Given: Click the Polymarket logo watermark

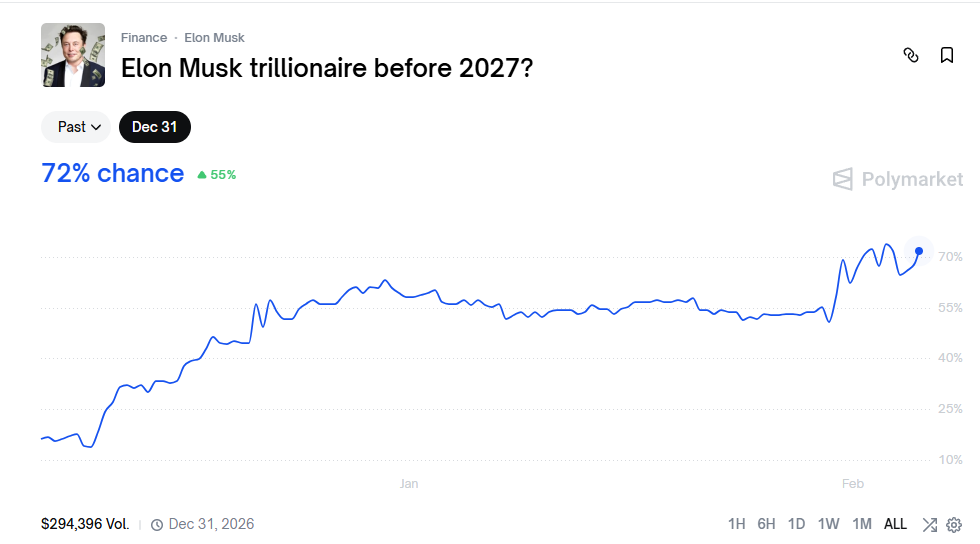Looking at the screenshot, I should (x=898, y=180).
